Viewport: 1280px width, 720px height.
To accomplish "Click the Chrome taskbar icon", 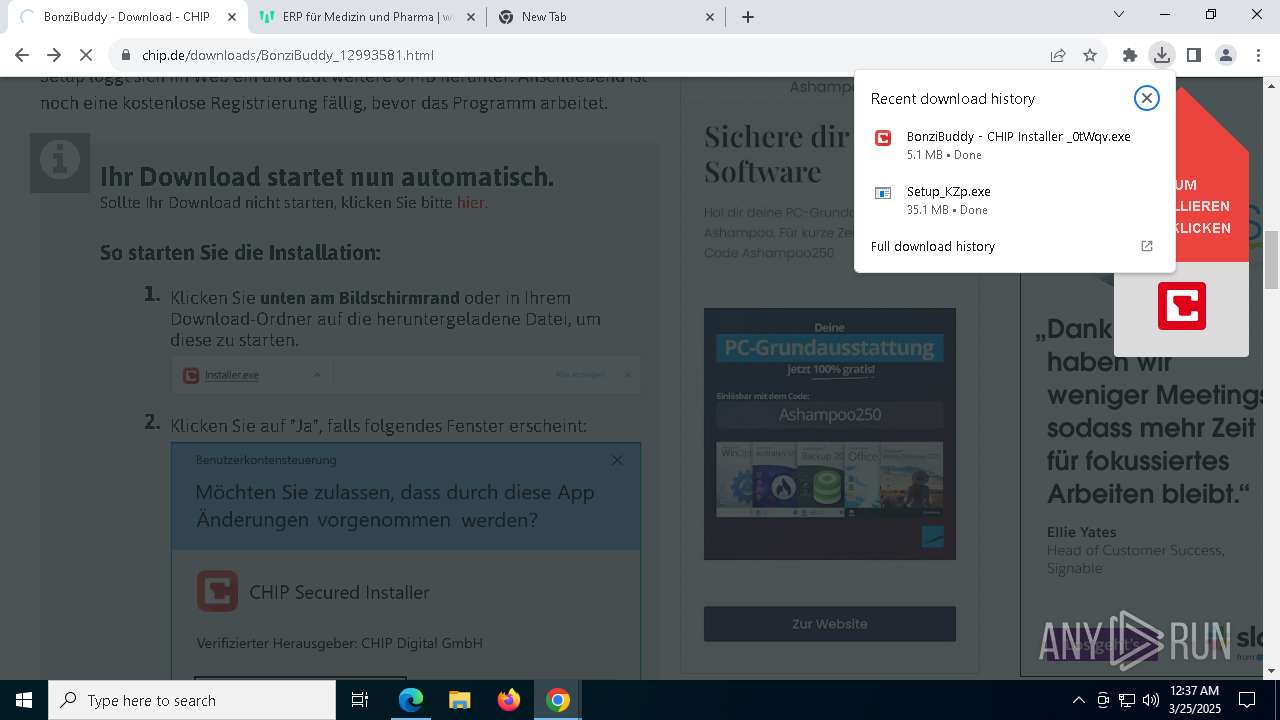I will (x=558, y=700).
